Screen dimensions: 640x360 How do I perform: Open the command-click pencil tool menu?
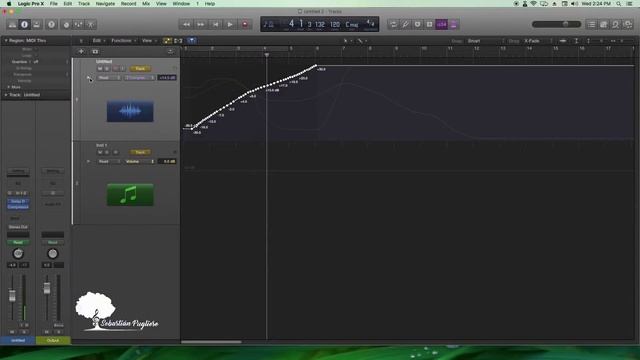coord(362,41)
